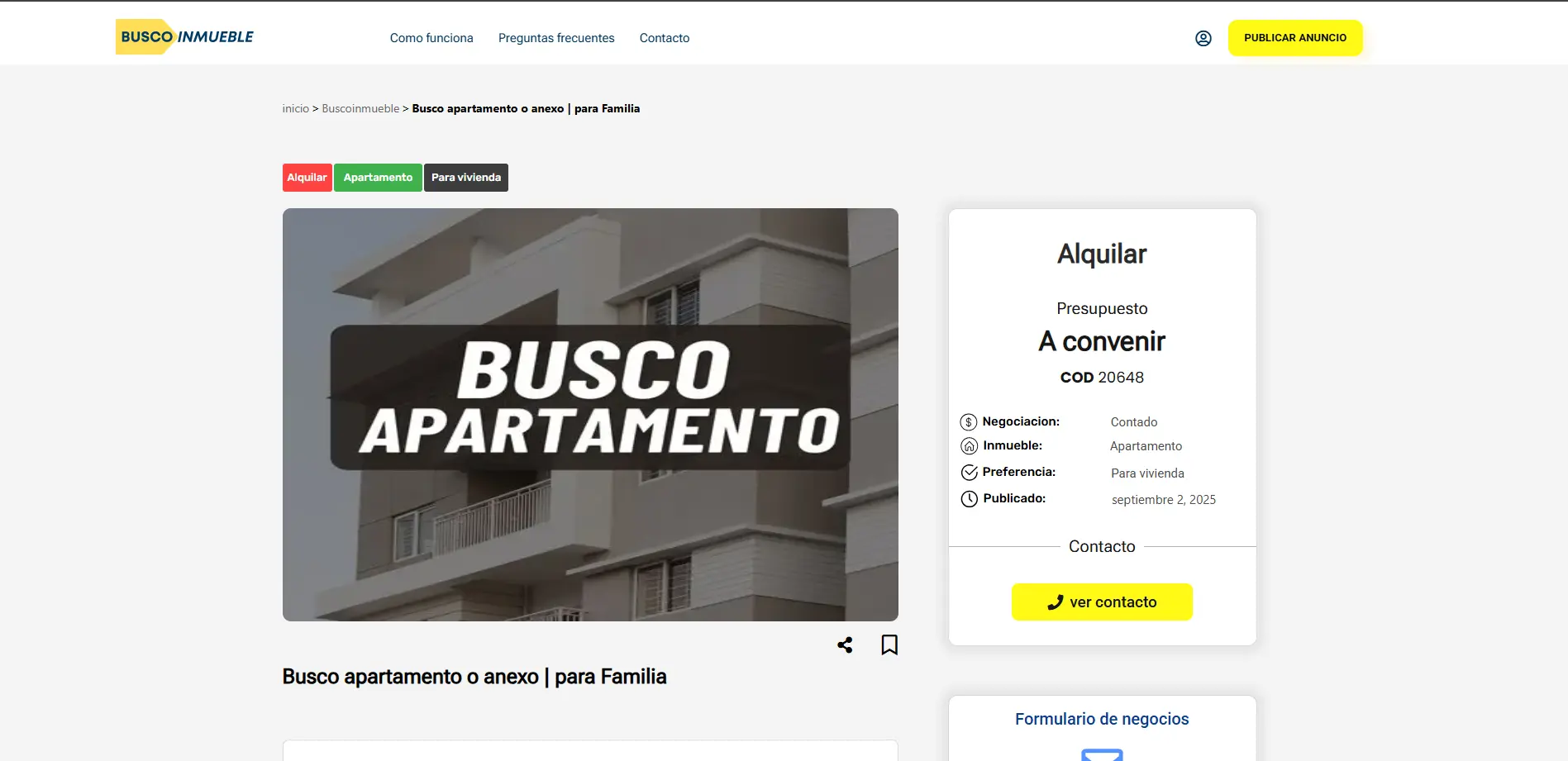Click the envelope icon in Formulario de negocios

pos(1102,754)
